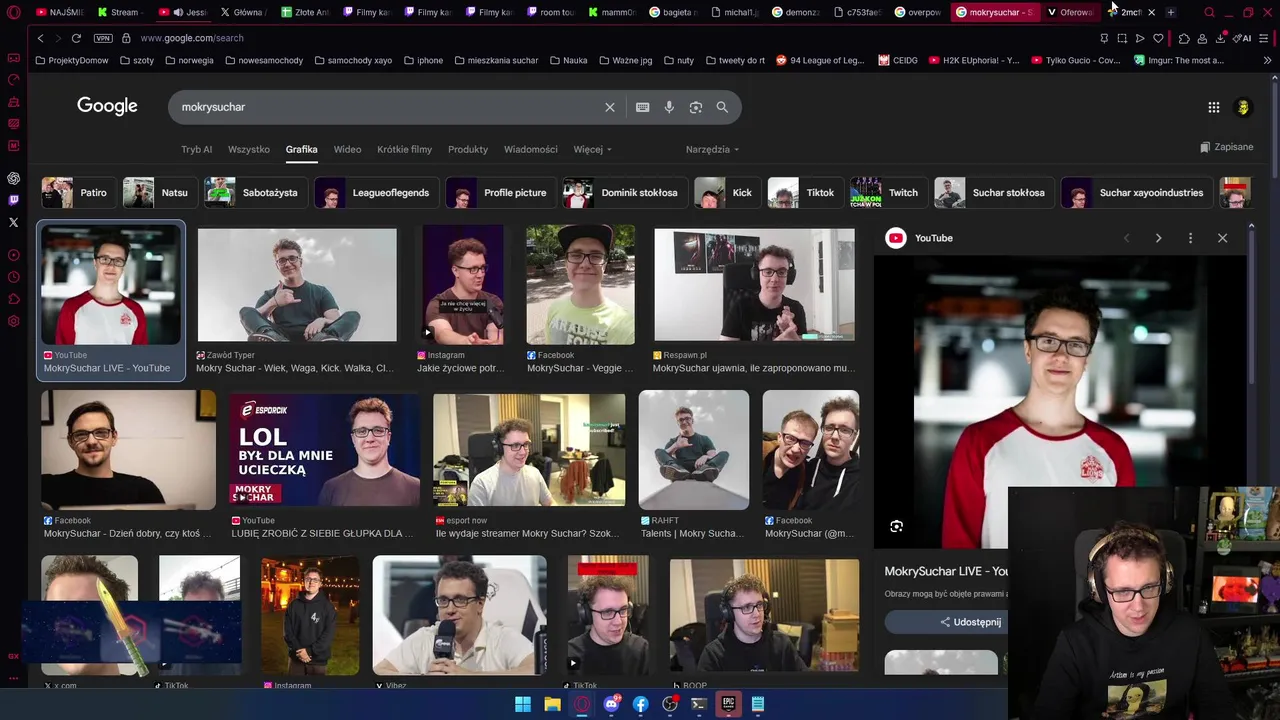Open Google Lens image search
Viewport: 1280px width, 720px height.
click(696, 107)
